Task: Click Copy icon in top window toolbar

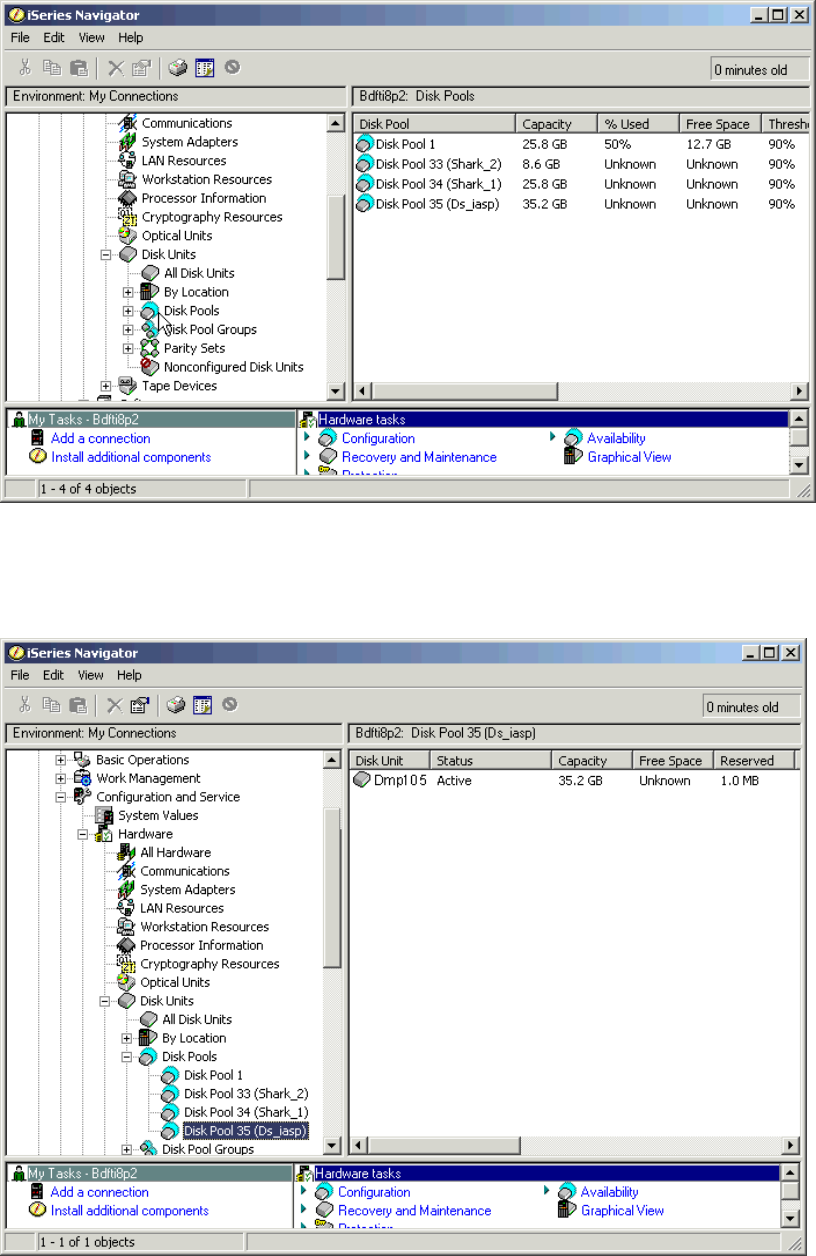Action: coord(52,68)
